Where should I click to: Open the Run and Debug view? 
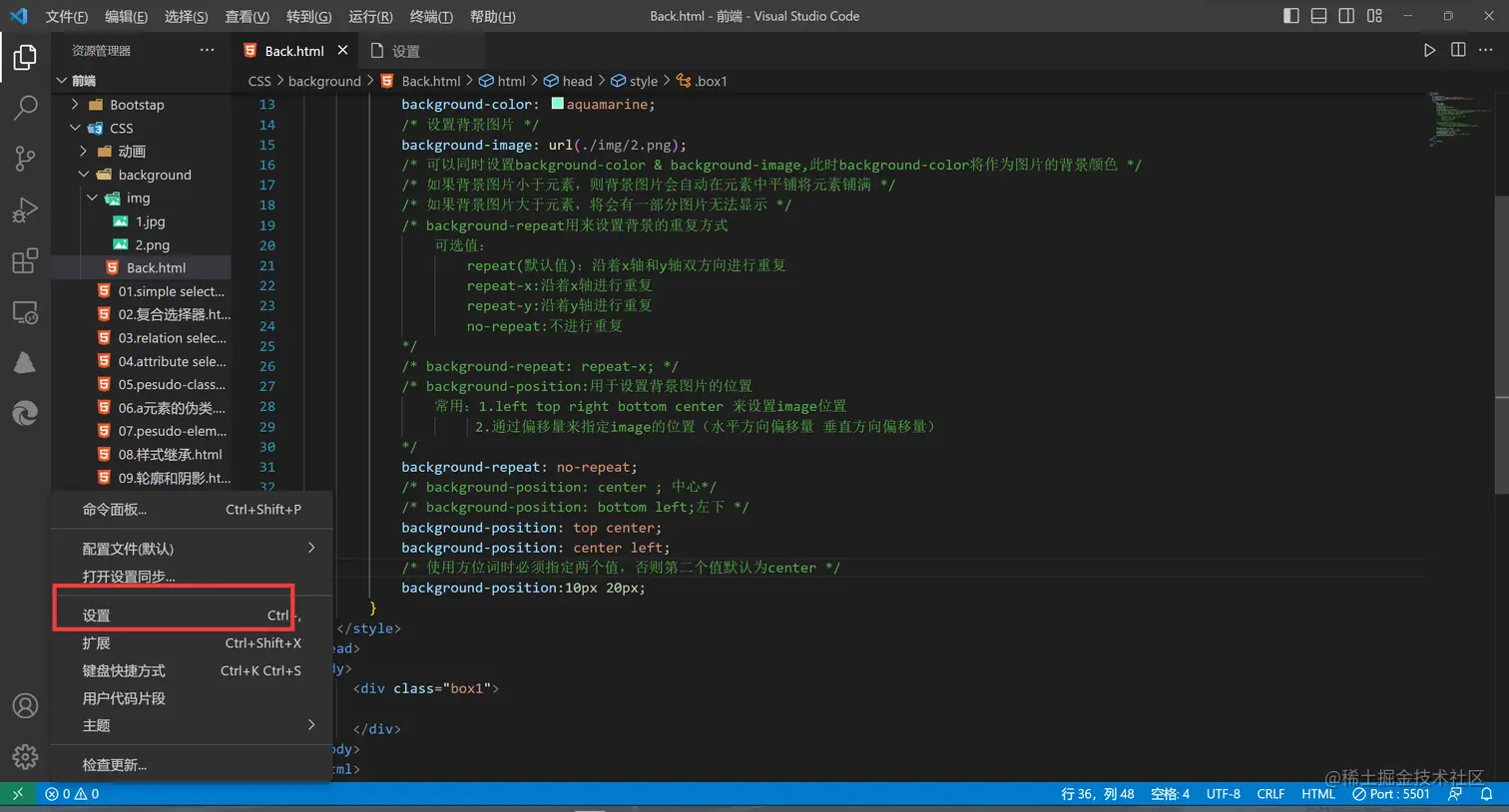tap(25, 209)
